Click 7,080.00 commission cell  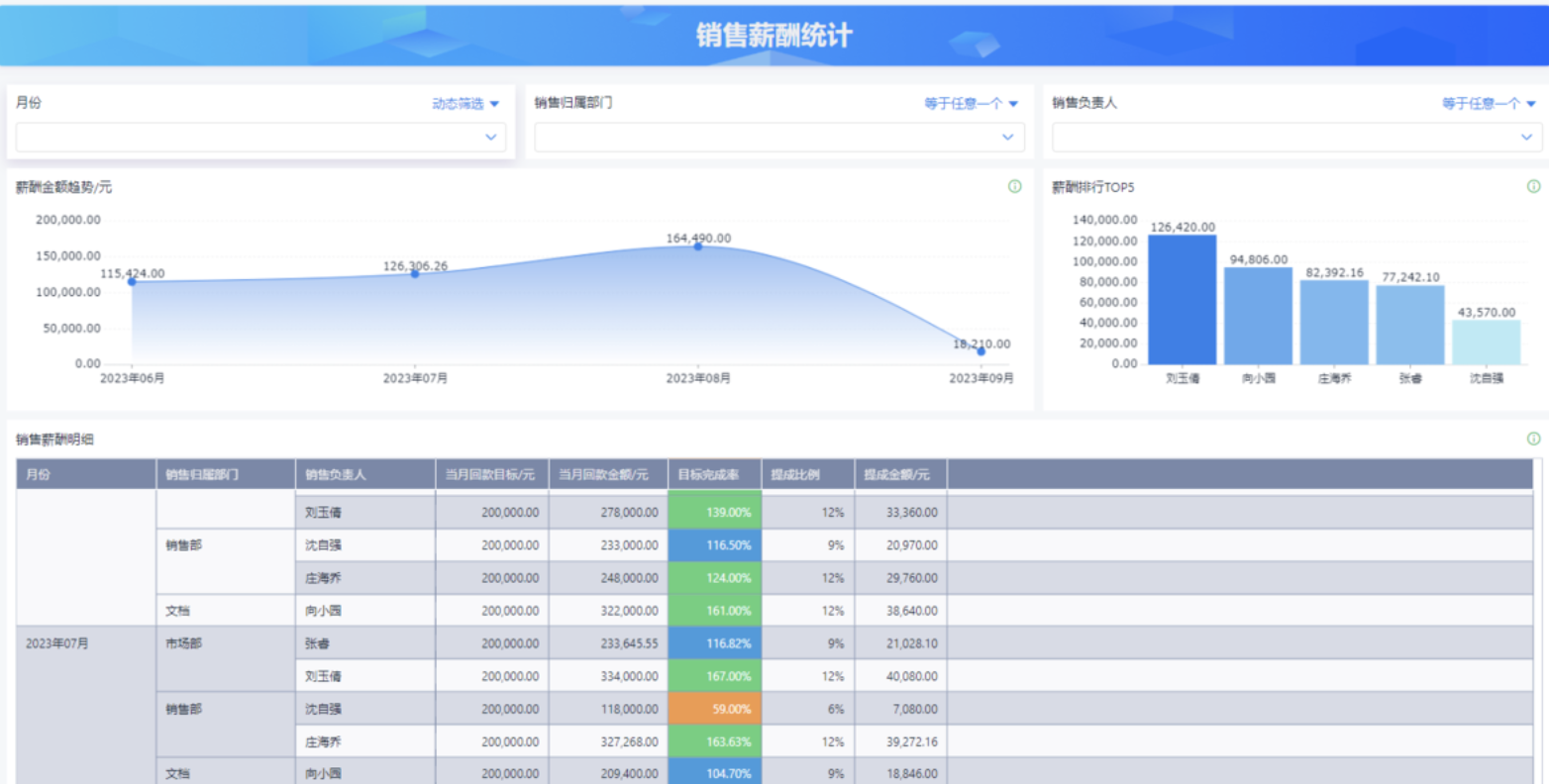click(900, 709)
